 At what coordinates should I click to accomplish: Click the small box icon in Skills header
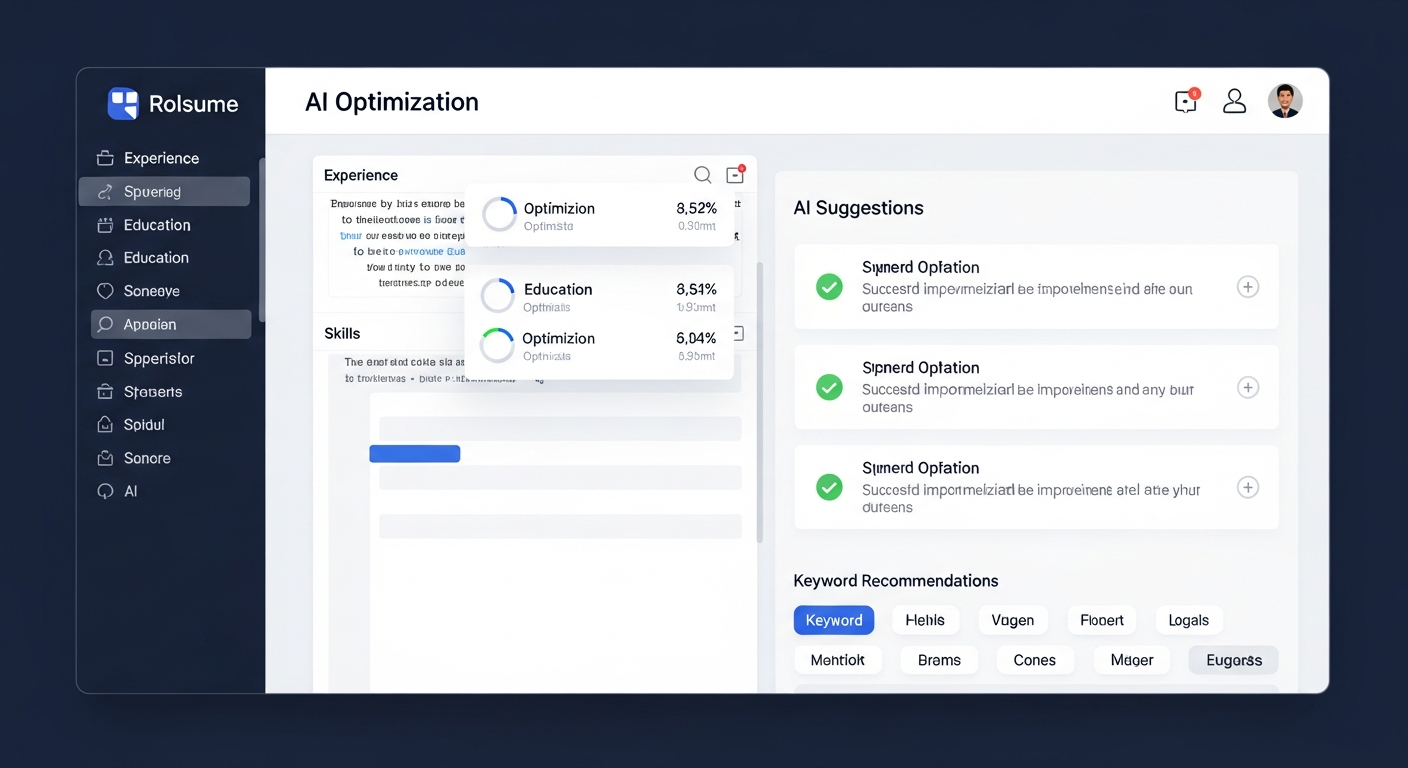pyautogui.click(x=738, y=333)
